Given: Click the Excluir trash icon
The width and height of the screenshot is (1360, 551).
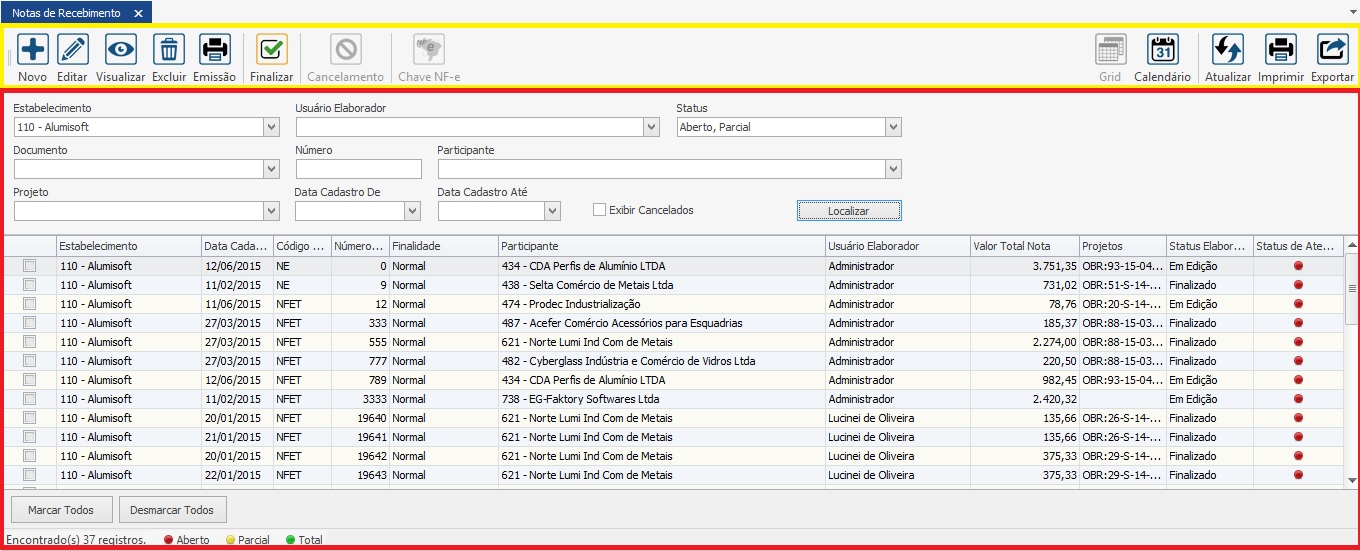Looking at the screenshot, I should 169,49.
